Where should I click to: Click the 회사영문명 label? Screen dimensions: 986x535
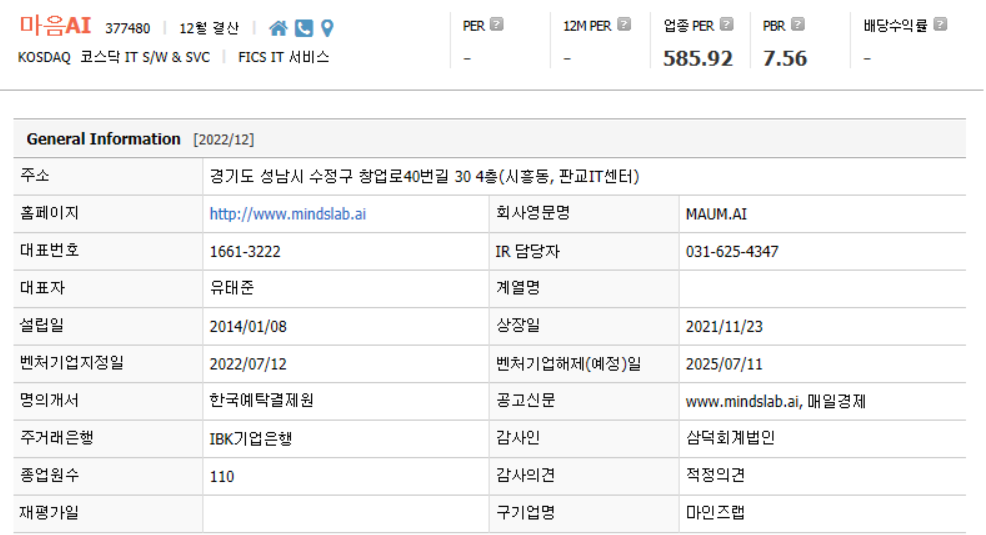[533, 213]
